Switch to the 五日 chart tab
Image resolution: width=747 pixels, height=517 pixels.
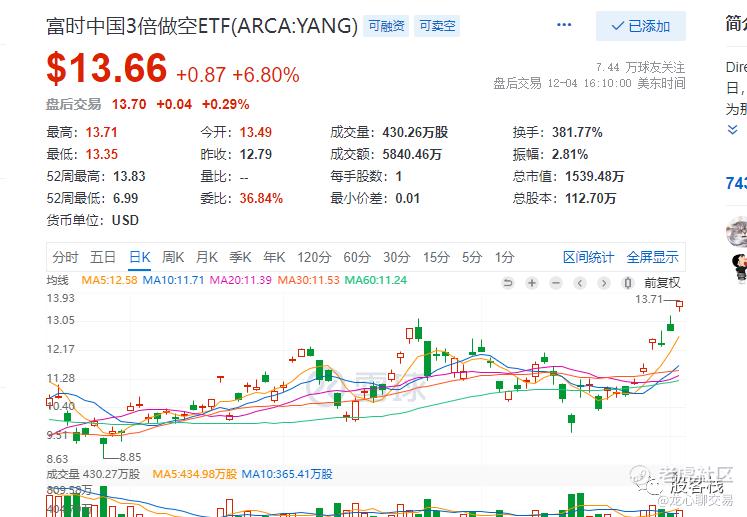pos(103,257)
